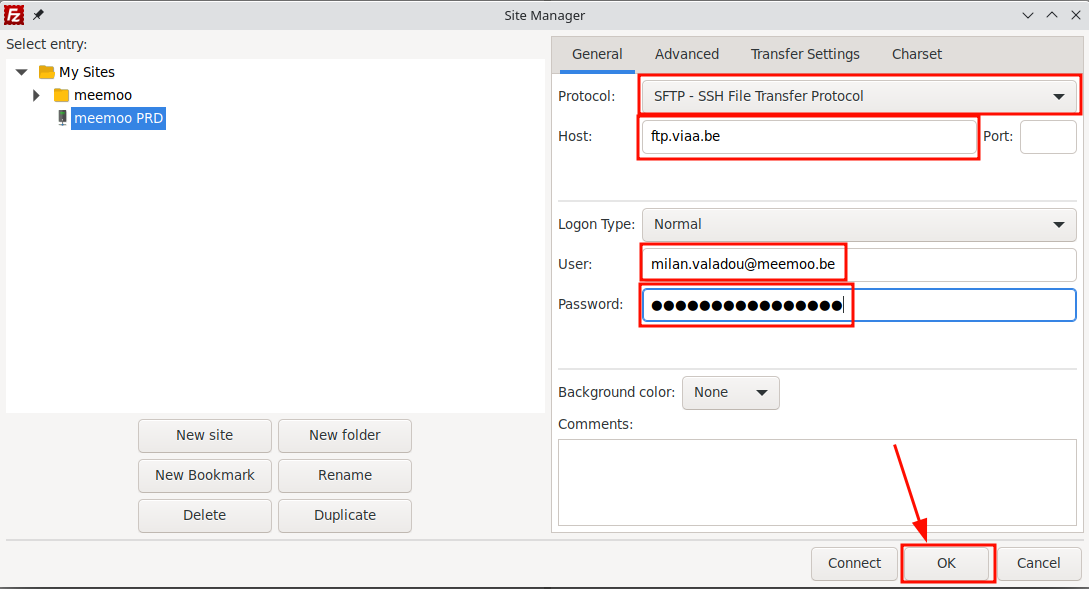Expand the meemoo folder node
1089x589 pixels.
[x=37, y=95]
